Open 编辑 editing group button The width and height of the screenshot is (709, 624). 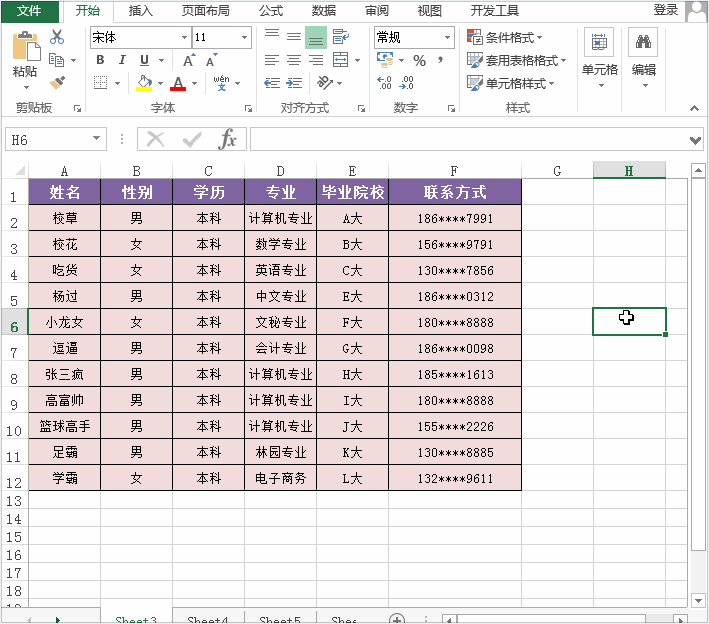click(644, 58)
